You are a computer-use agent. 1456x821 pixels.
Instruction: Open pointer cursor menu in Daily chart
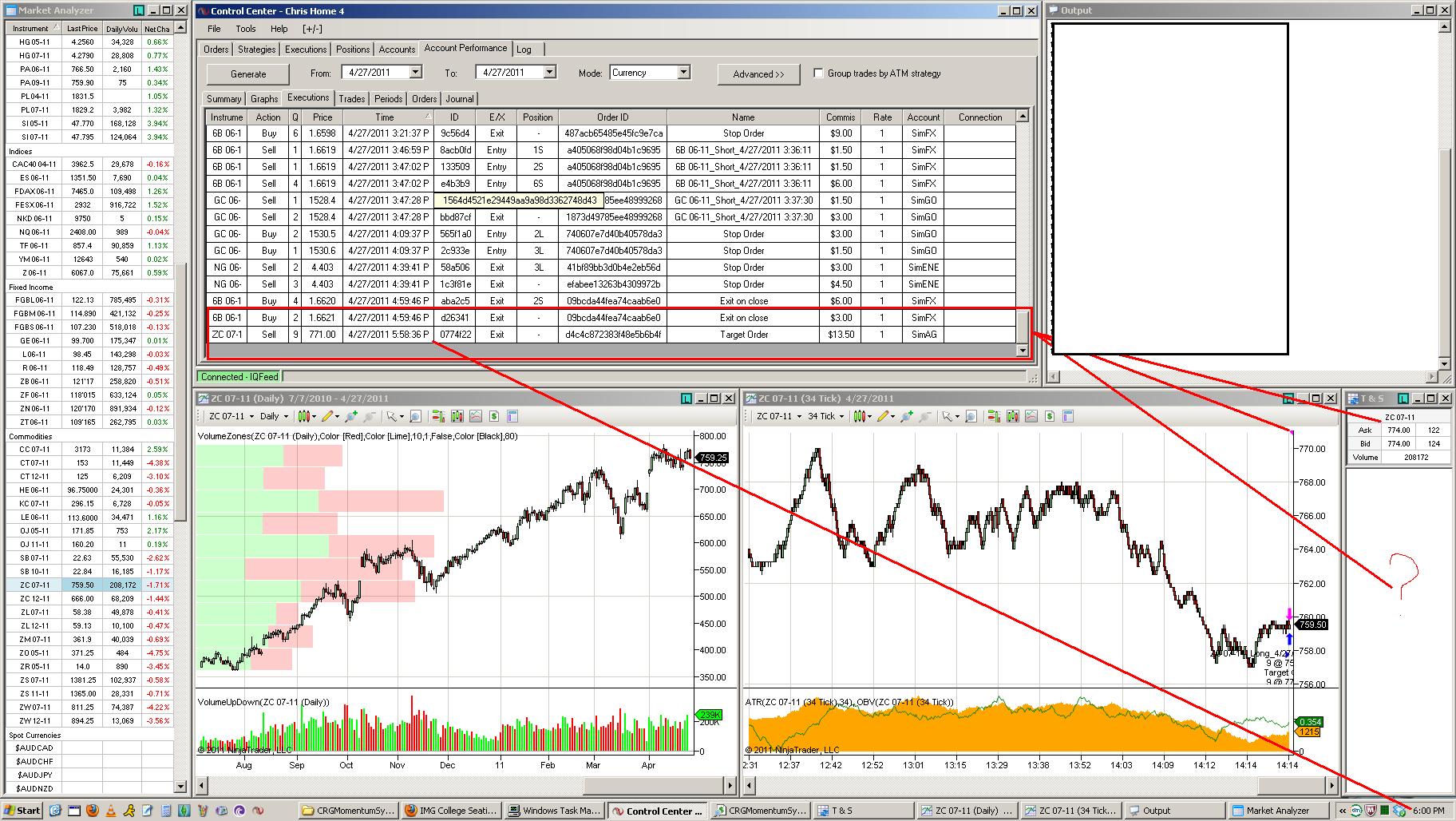click(394, 416)
